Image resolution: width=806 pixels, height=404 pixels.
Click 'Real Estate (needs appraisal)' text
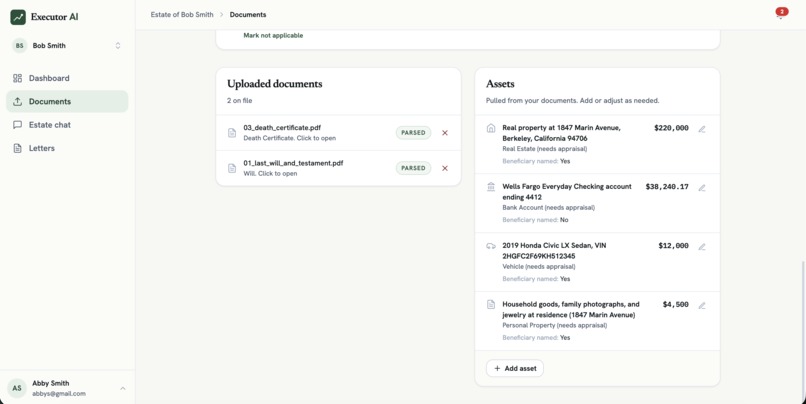[544, 149]
